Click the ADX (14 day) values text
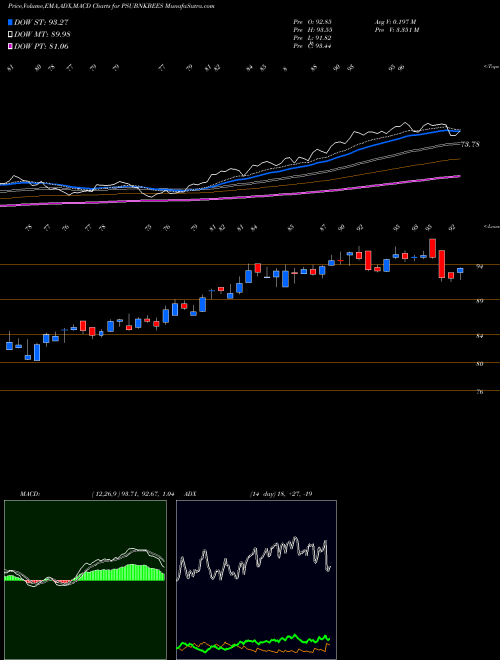This screenshot has height=660, width=500. coord(281,494)
